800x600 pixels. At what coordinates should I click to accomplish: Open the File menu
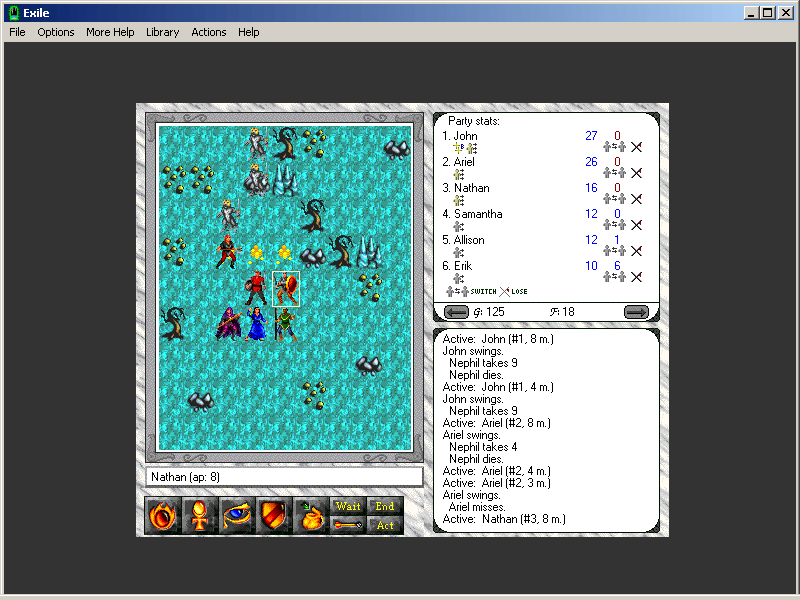(x=17, y=32)
